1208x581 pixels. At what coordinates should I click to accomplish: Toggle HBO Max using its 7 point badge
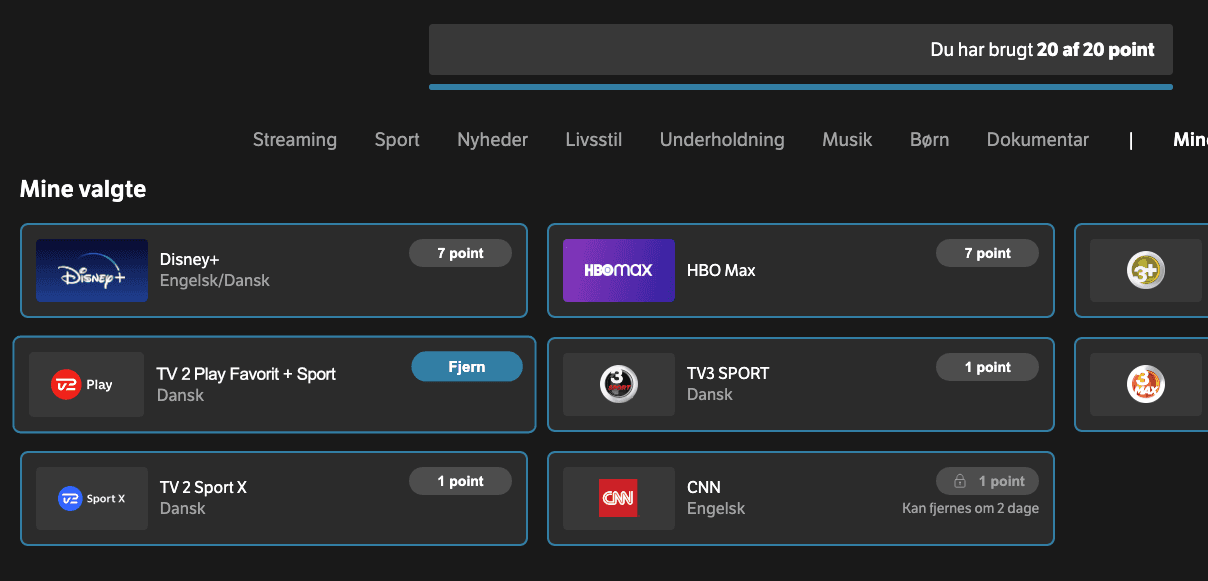987,252
